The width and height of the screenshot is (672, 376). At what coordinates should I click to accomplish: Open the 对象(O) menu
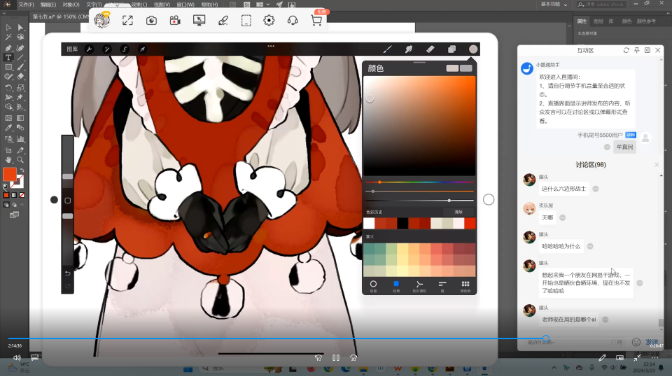click(x=71, y=5)
